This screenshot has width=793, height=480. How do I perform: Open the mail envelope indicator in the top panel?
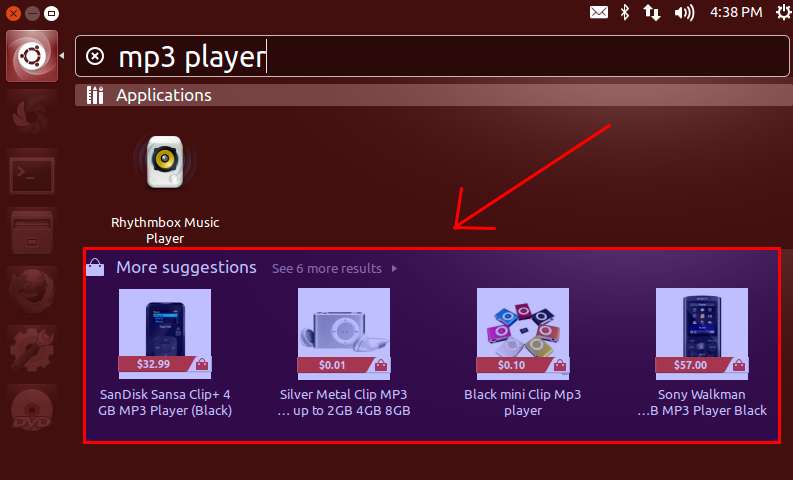tap(599, 12)
